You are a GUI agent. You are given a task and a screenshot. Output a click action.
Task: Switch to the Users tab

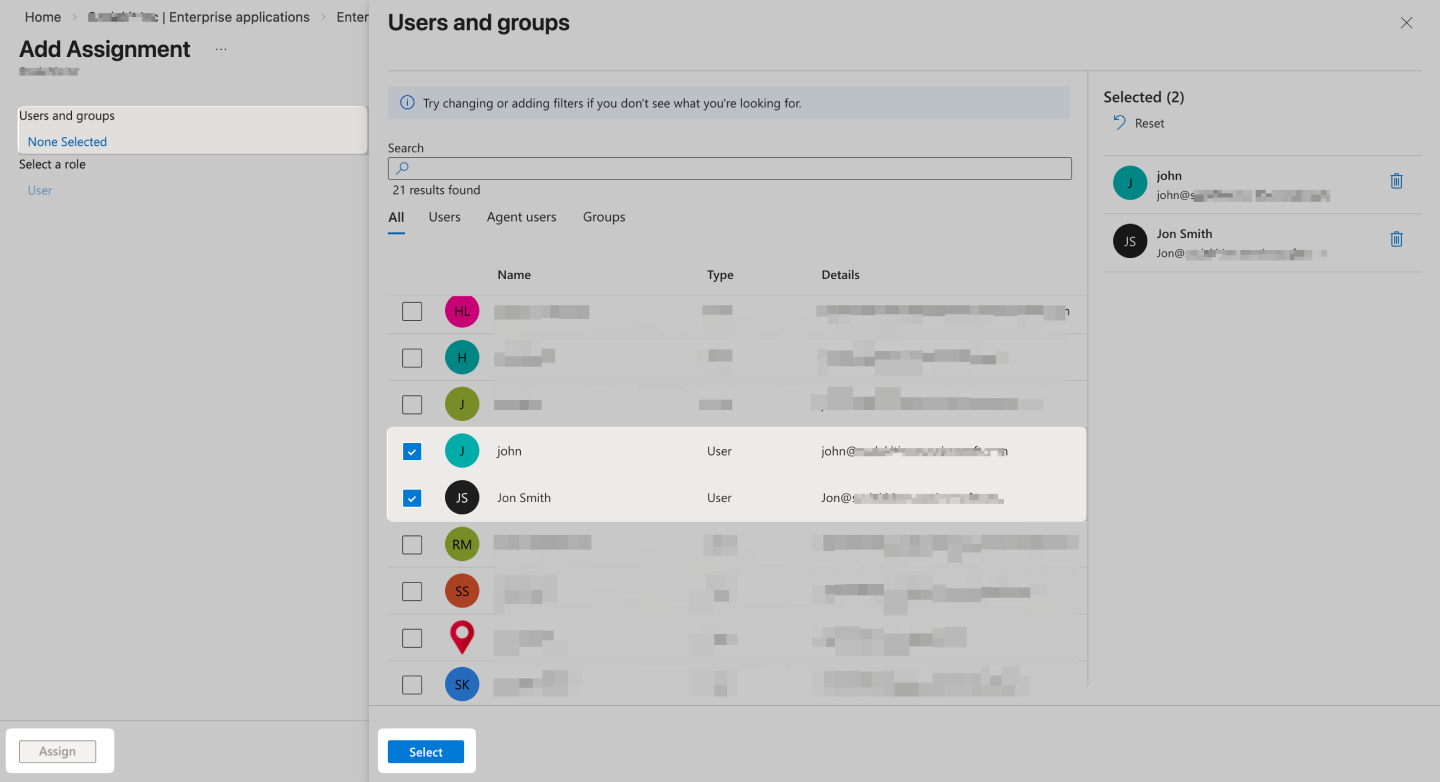pos(444,216)
